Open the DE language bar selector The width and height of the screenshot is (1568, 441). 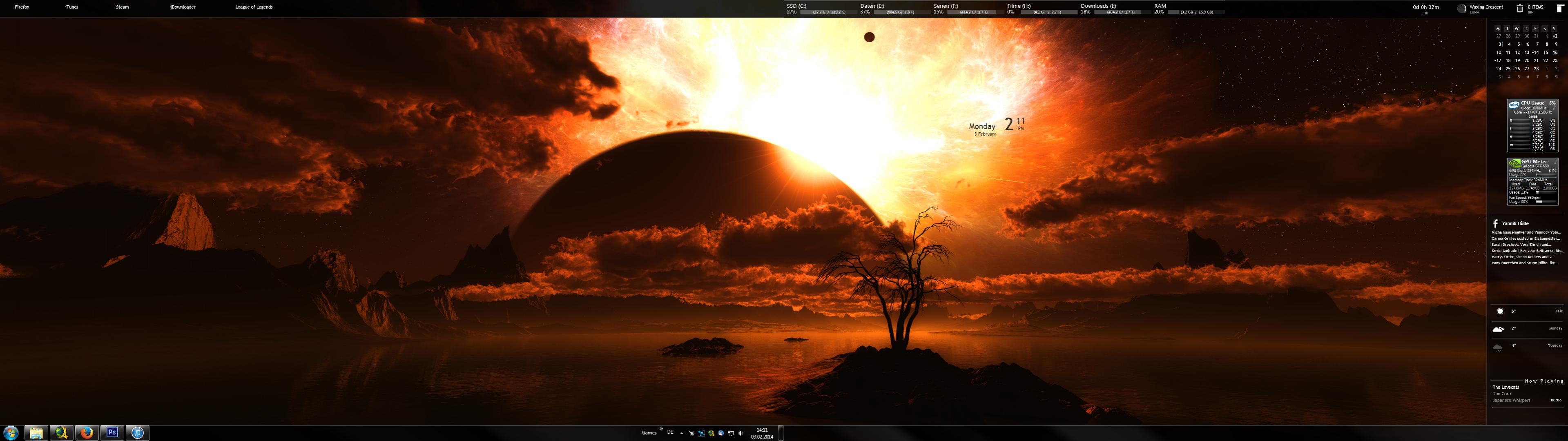pos(670,432)
